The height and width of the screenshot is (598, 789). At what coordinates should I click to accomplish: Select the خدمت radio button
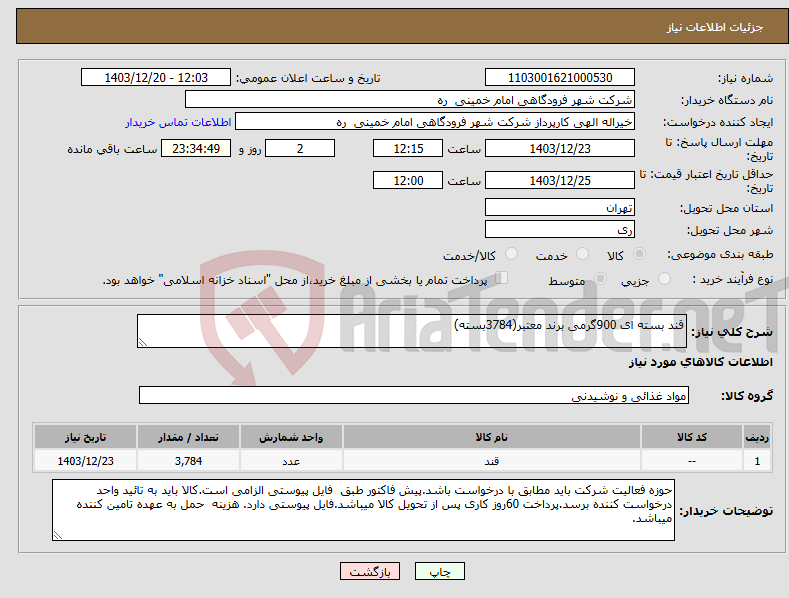click(582, 254)
